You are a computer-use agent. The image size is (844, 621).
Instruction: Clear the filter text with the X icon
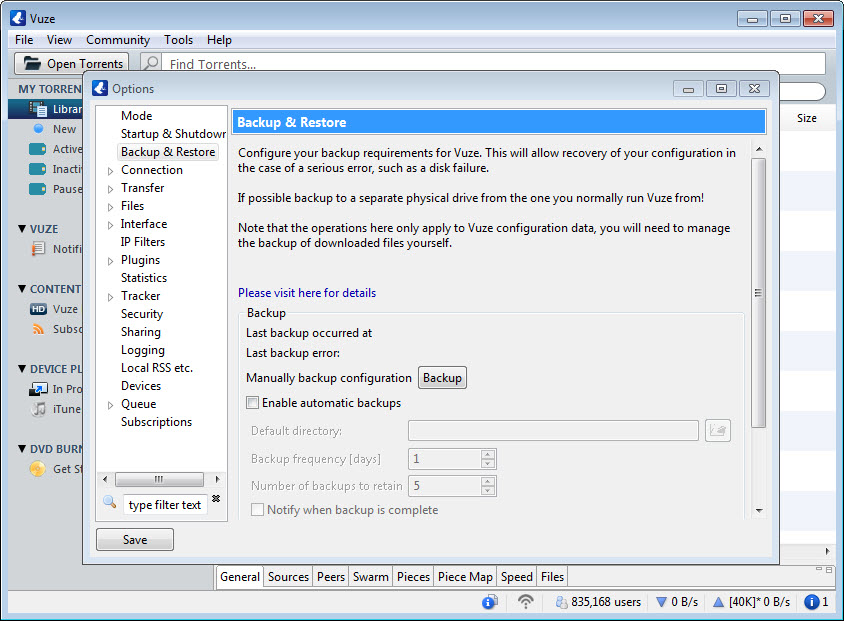coord(216,498)
